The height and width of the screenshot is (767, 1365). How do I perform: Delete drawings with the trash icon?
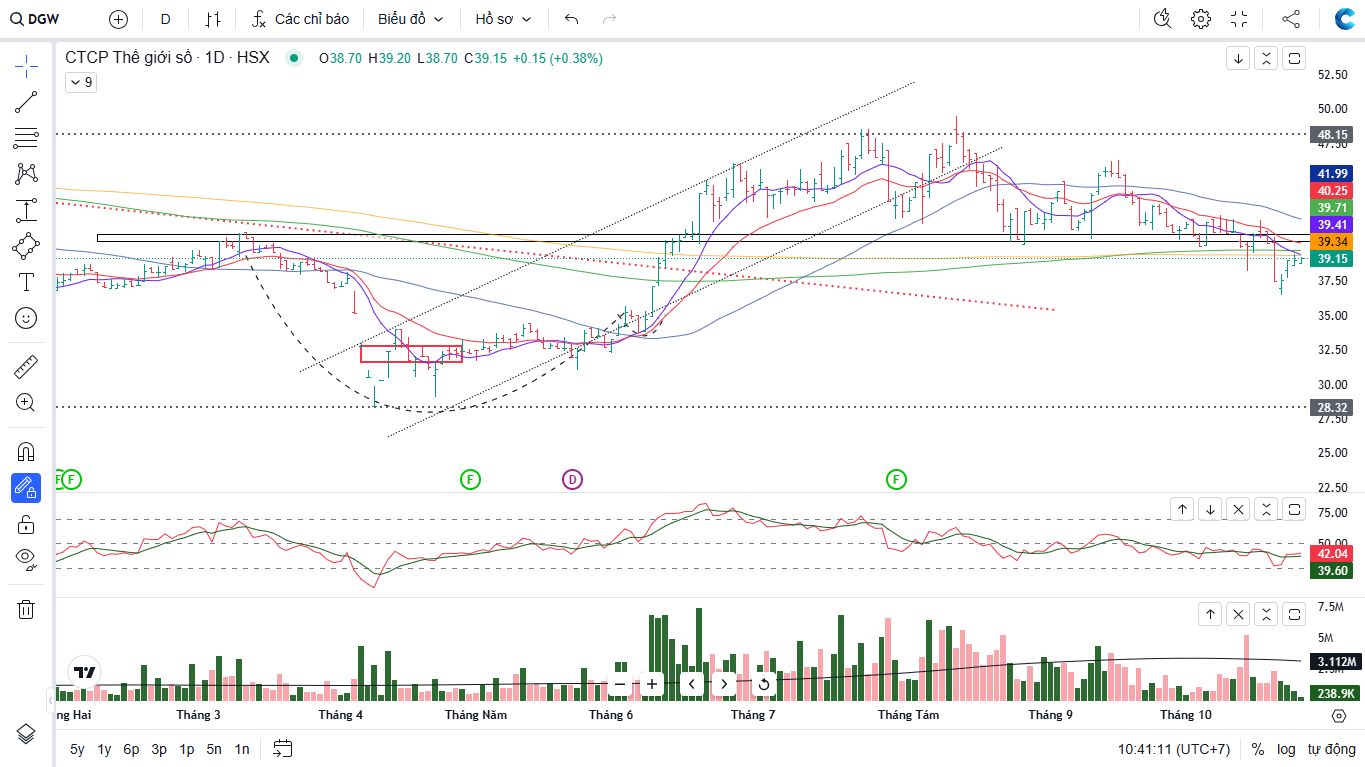(x=26, y=609)
